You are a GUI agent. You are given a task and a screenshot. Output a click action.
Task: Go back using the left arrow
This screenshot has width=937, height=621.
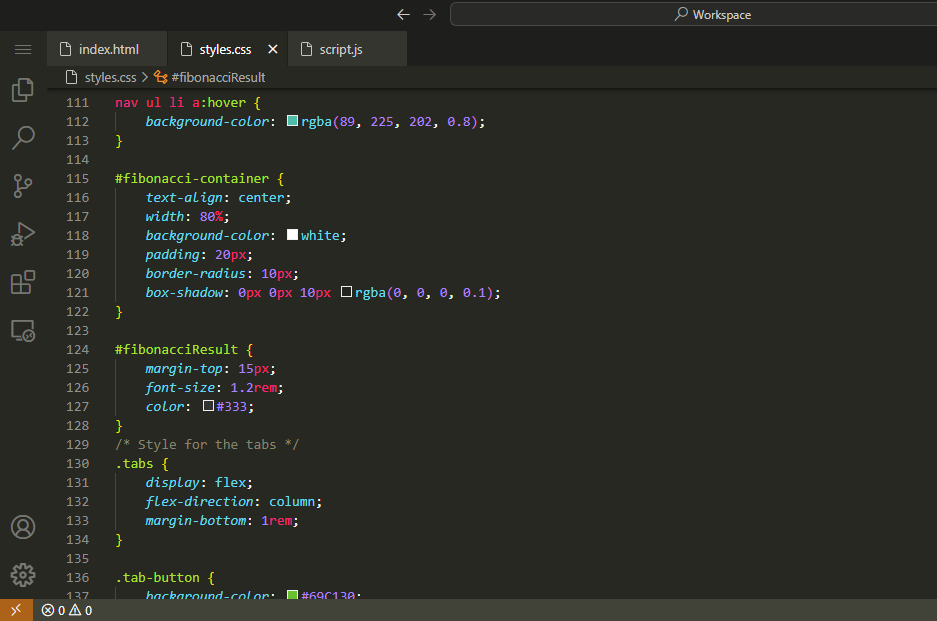tap(403, 14)
